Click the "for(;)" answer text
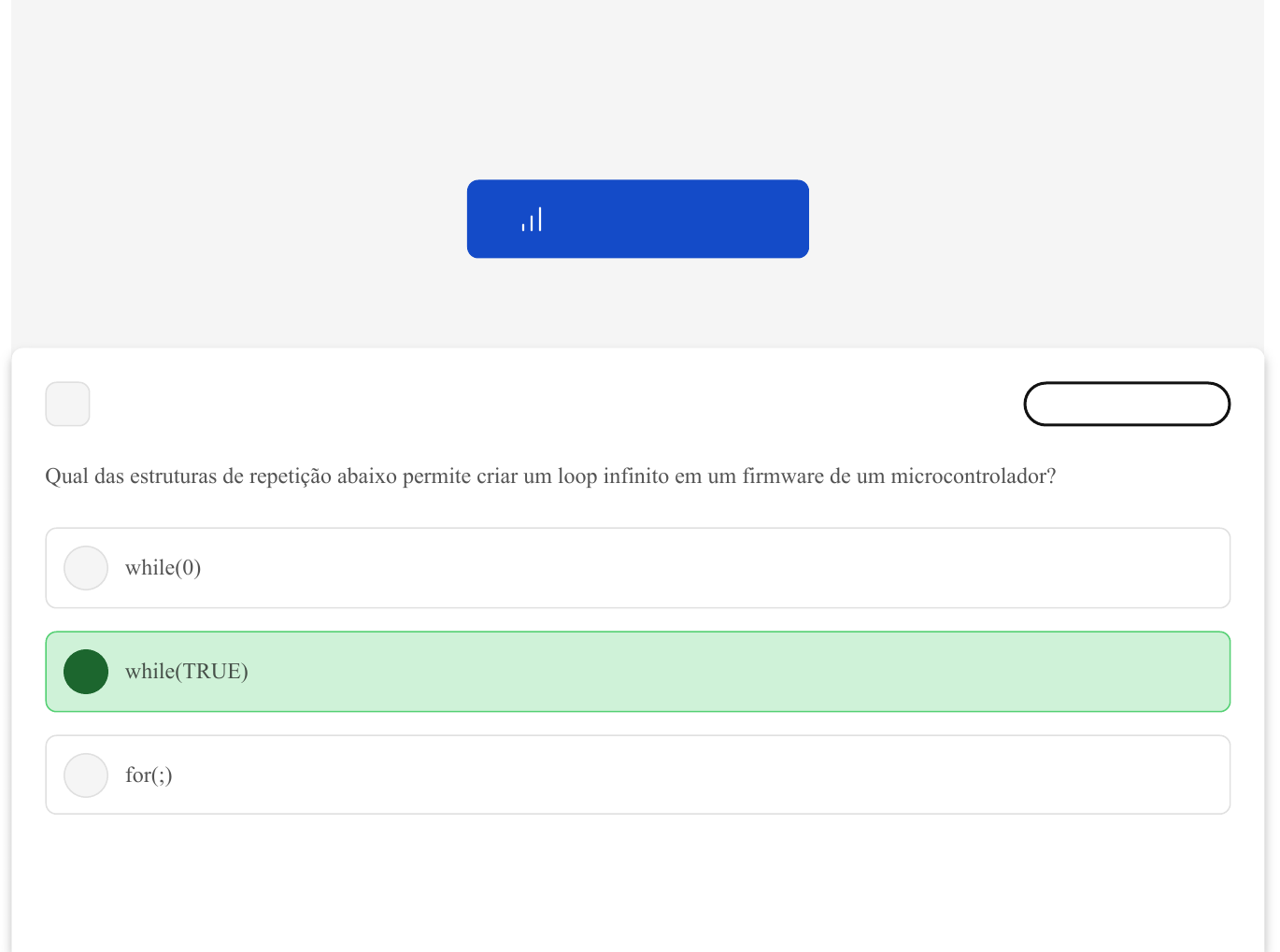Screen dimensions: 1280x952 (x=149, y=775)
